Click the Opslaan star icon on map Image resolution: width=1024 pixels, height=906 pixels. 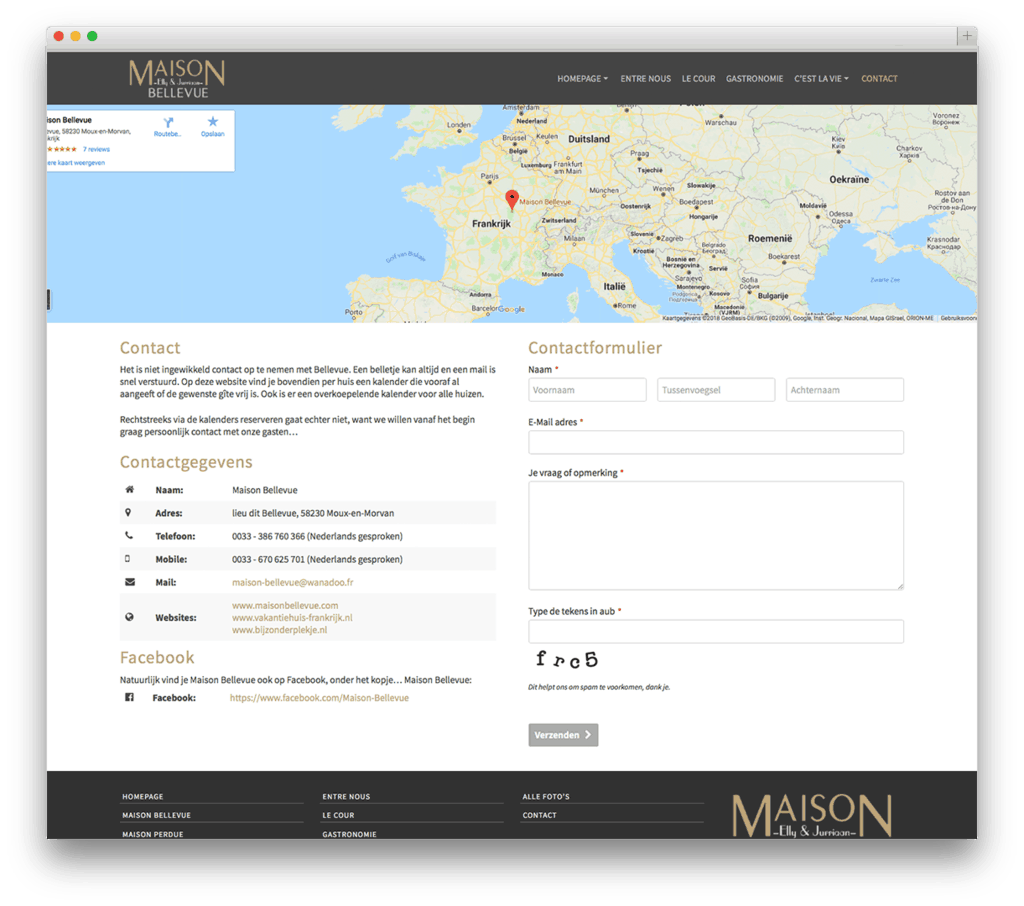212,122
